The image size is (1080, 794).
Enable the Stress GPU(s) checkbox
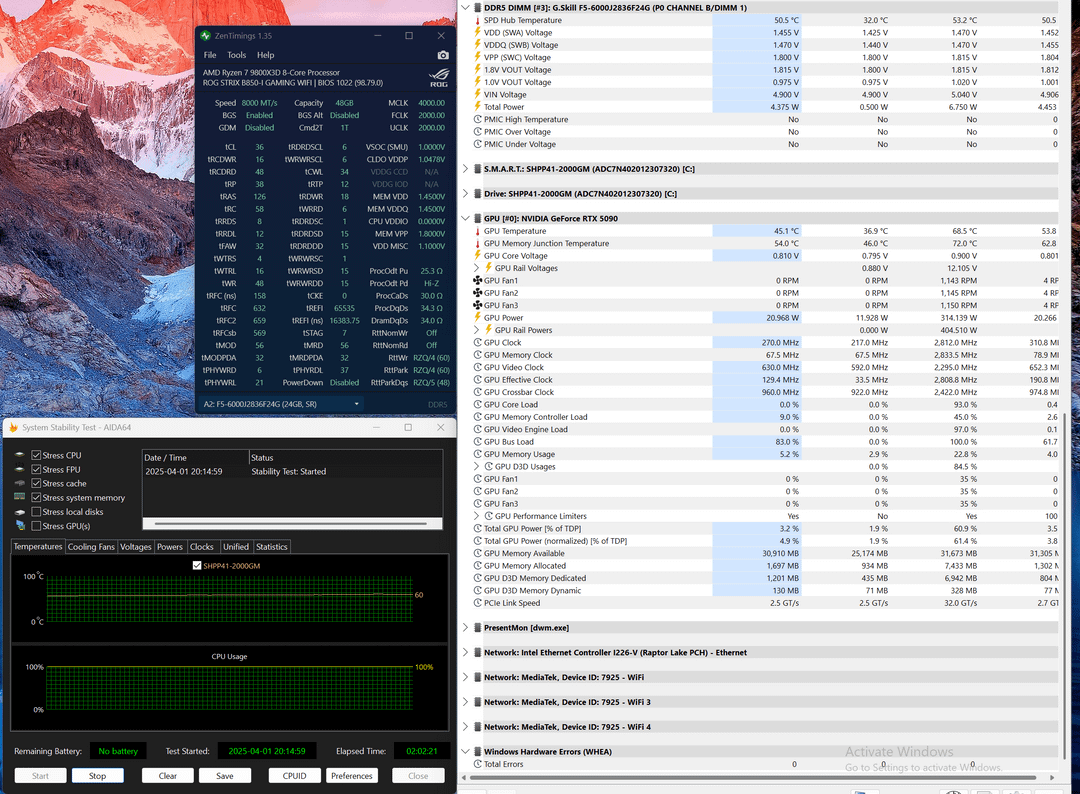(37, 525)
